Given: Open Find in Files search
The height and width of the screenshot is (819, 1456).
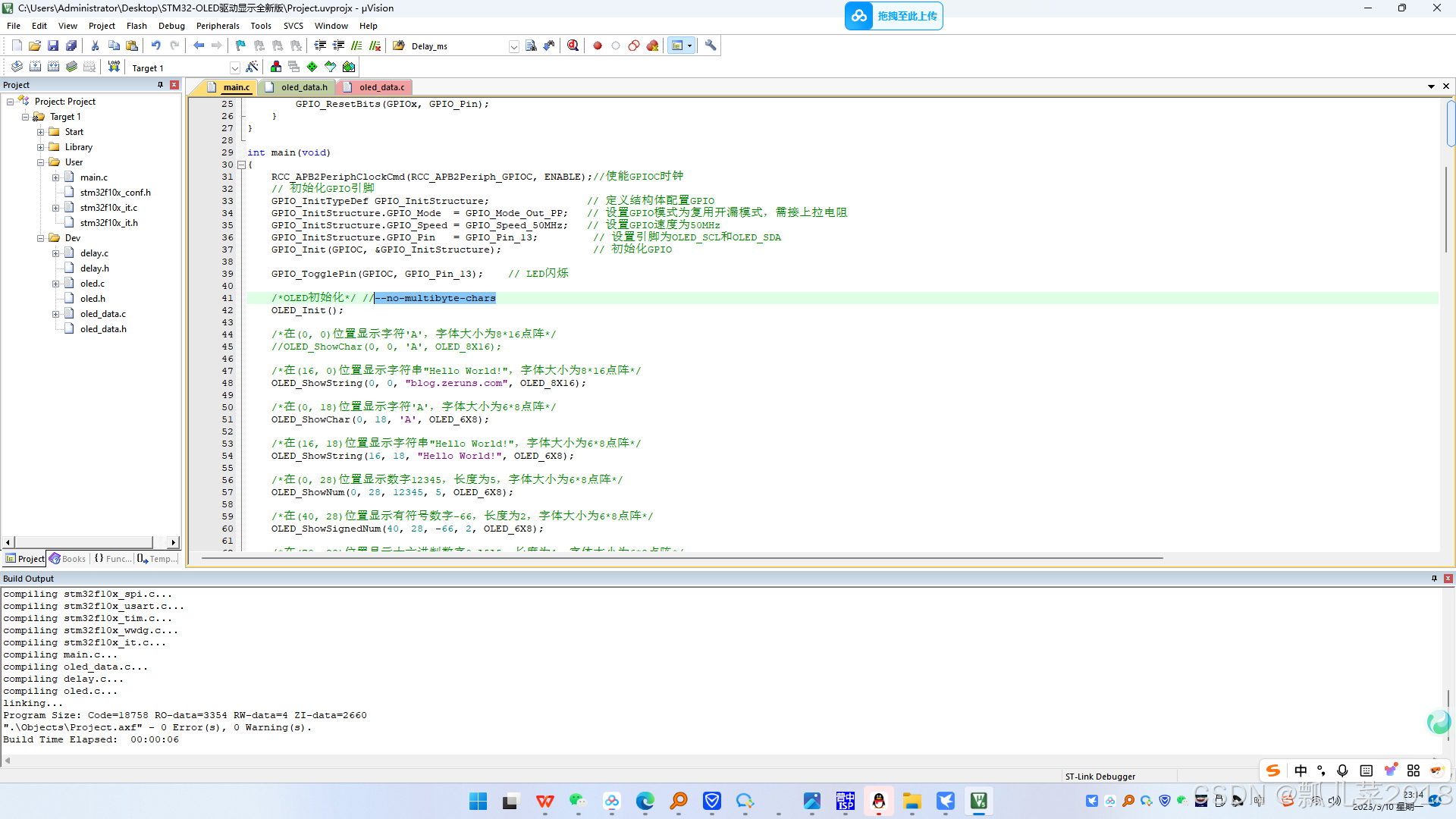Looking at the screenshot, I should pyautogui.click(x=530, y=45).
